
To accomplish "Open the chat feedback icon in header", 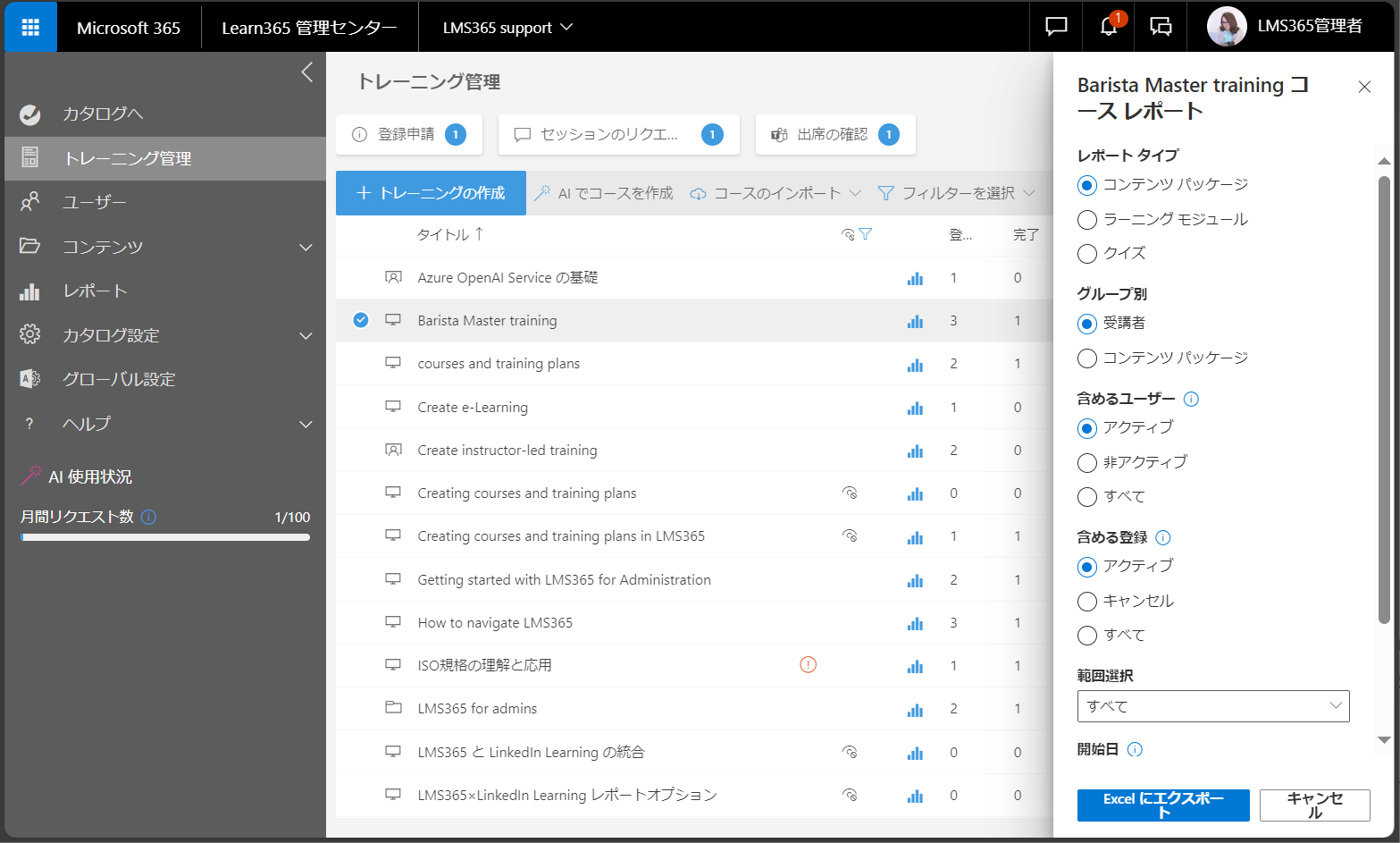I will point(1056,27).
